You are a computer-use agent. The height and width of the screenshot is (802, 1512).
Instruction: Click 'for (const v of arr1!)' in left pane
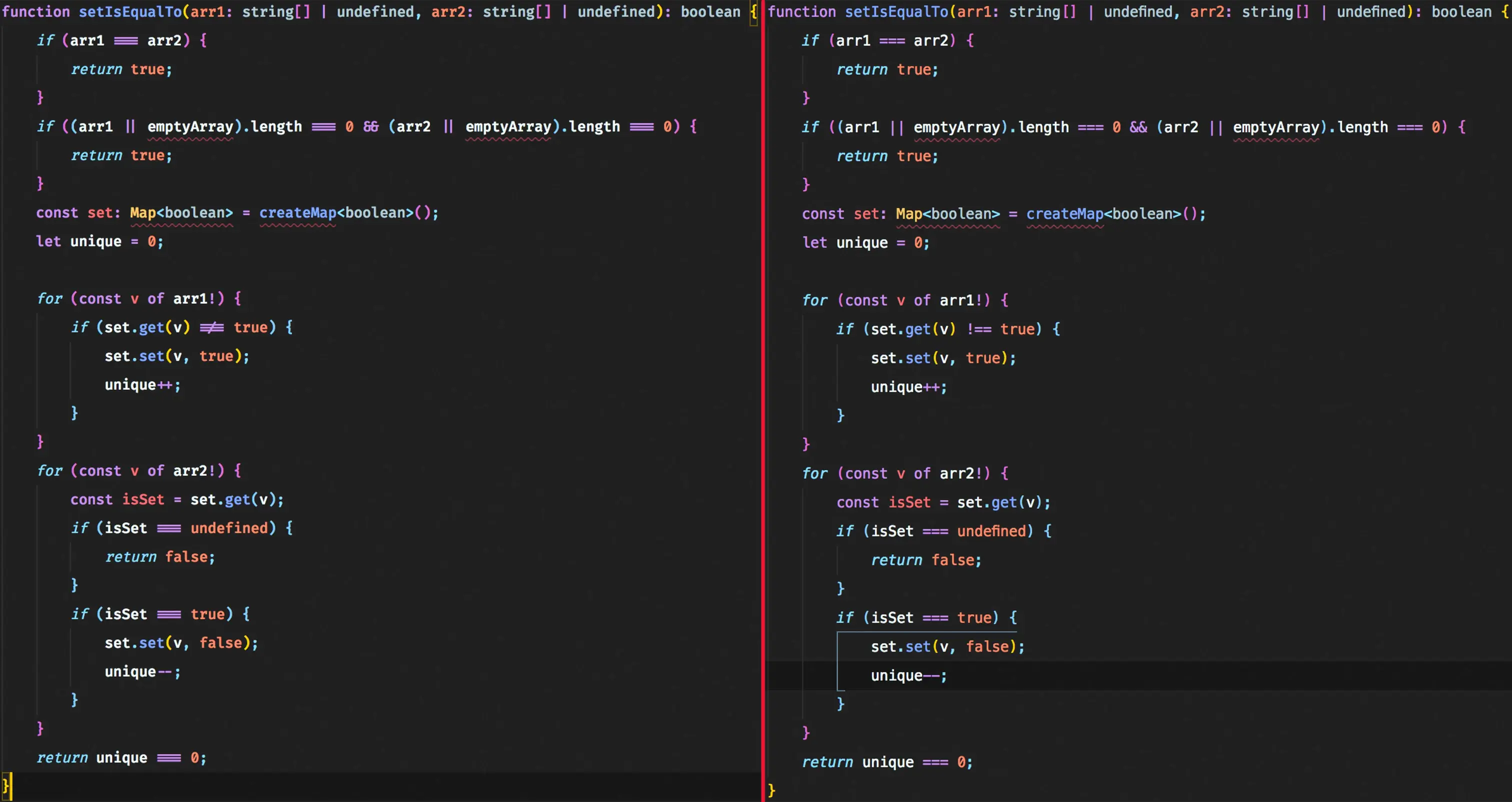click(138, 299)
